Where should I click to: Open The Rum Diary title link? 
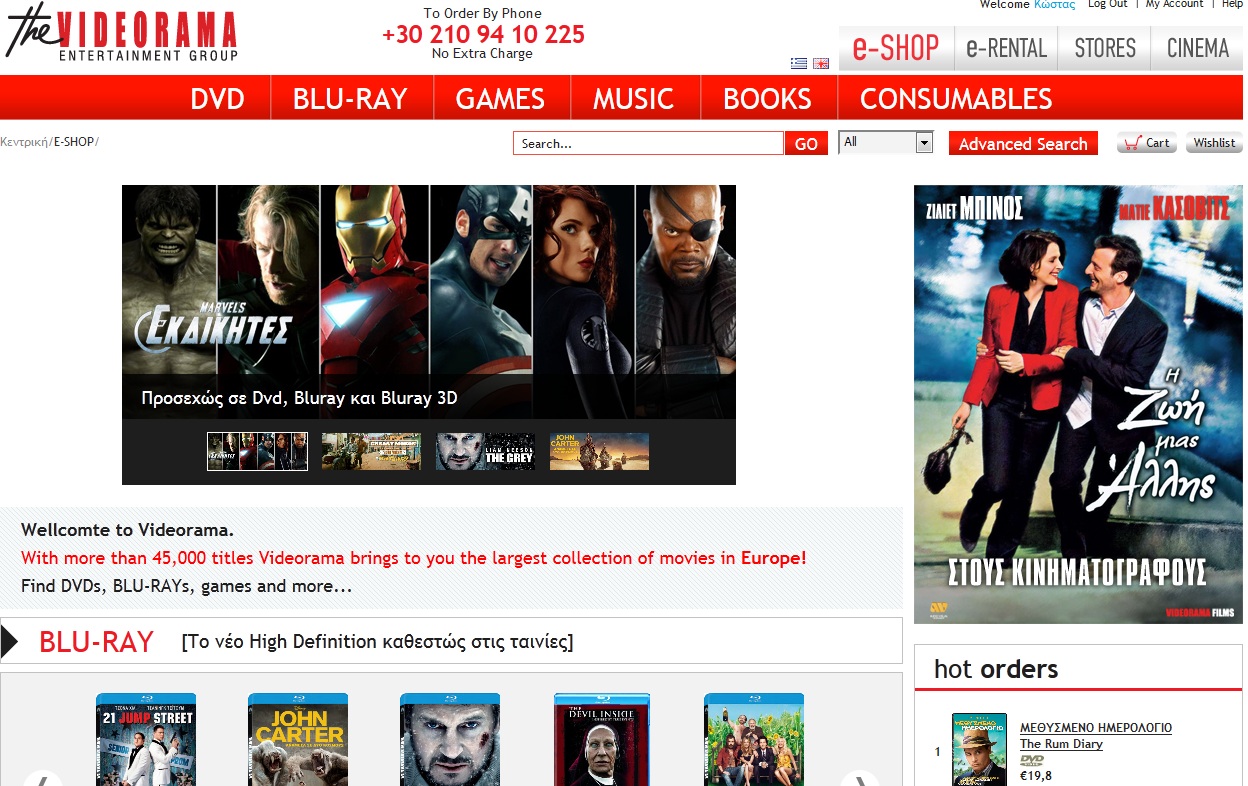[1061, 744]
